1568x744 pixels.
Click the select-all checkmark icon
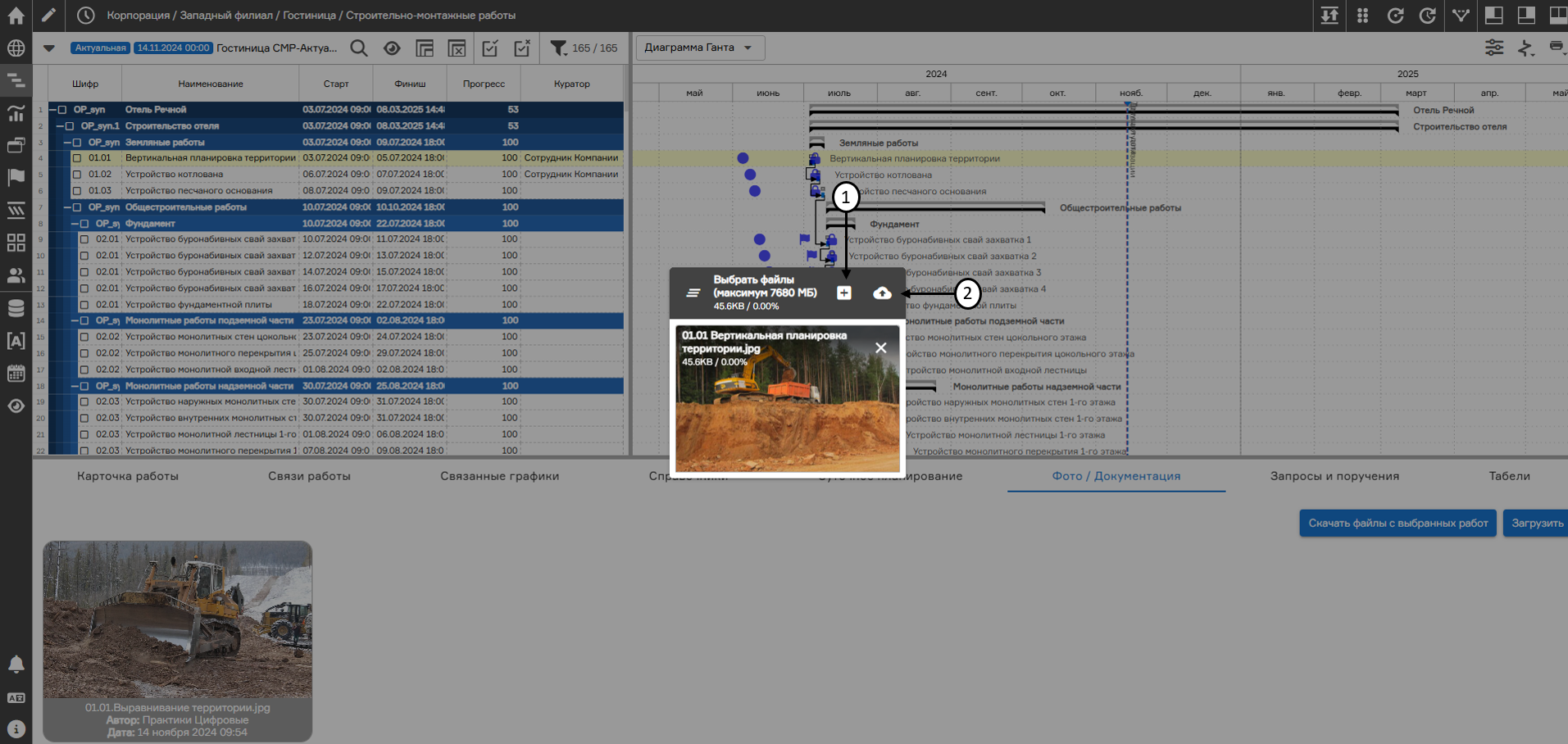point(490,48)
